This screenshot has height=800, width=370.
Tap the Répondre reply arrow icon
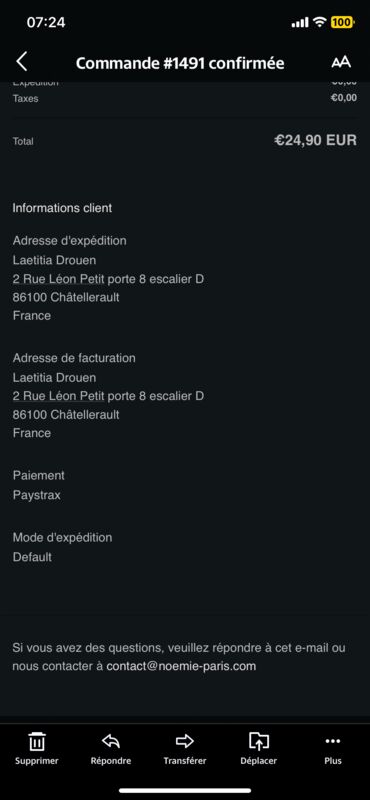pos(111,741)
